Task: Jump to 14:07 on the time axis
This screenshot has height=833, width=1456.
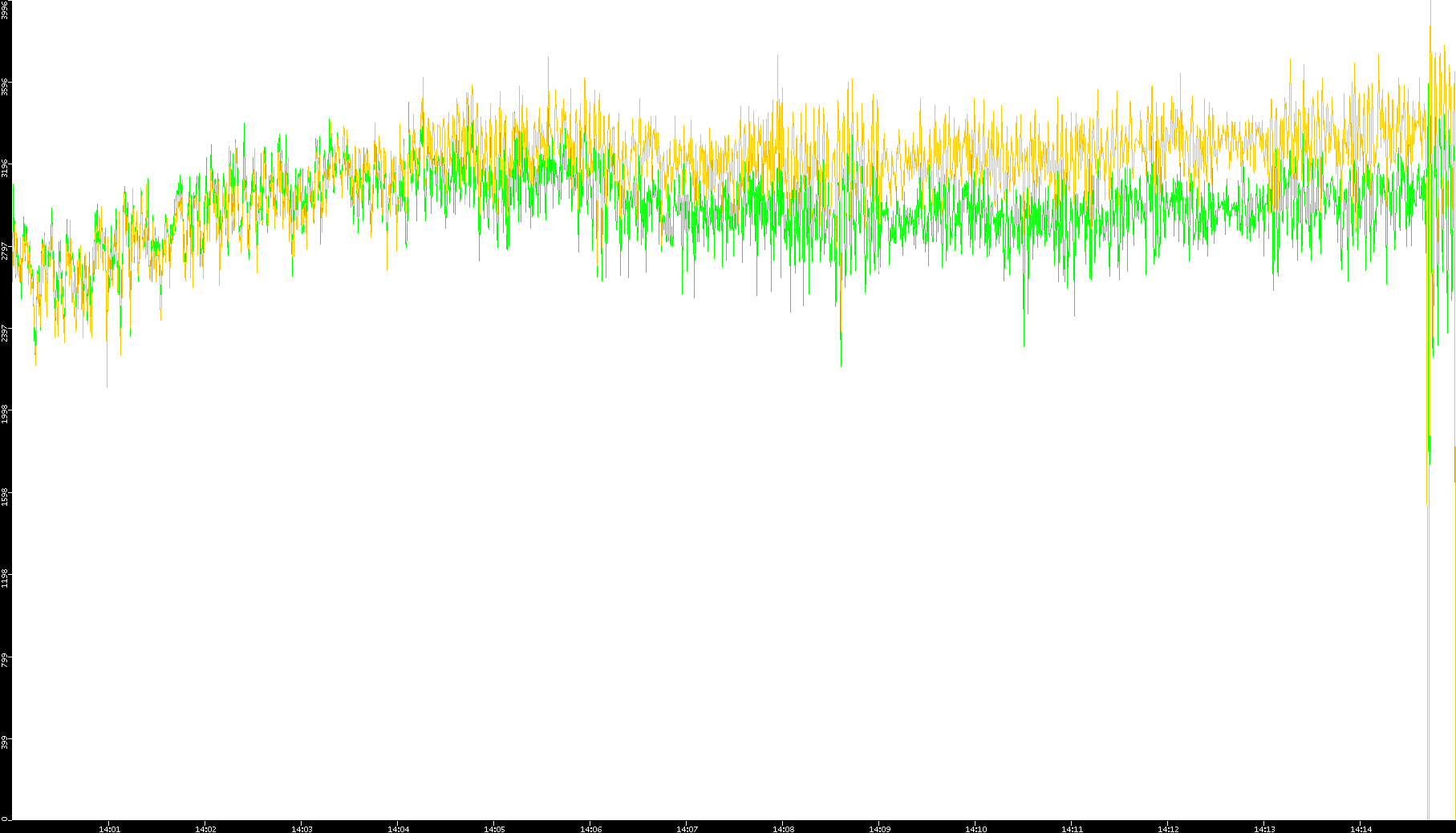Action: pyautogui.click(x=687, y=829)
